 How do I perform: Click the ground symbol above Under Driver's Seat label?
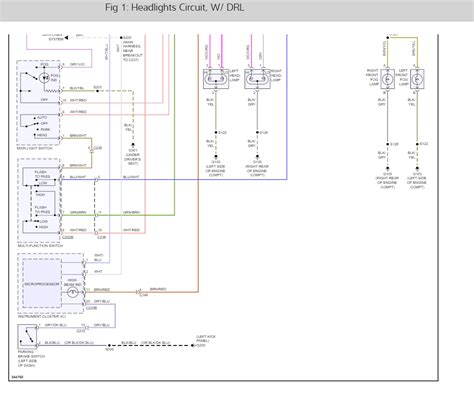pyautogui.click(x=133, y=145)
